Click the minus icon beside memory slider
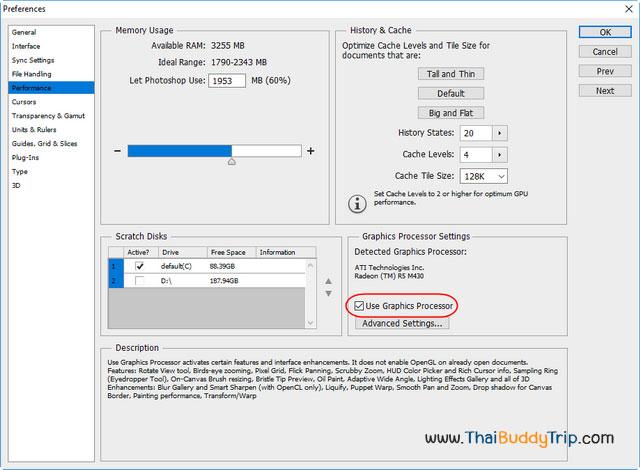 click(117, 151)
